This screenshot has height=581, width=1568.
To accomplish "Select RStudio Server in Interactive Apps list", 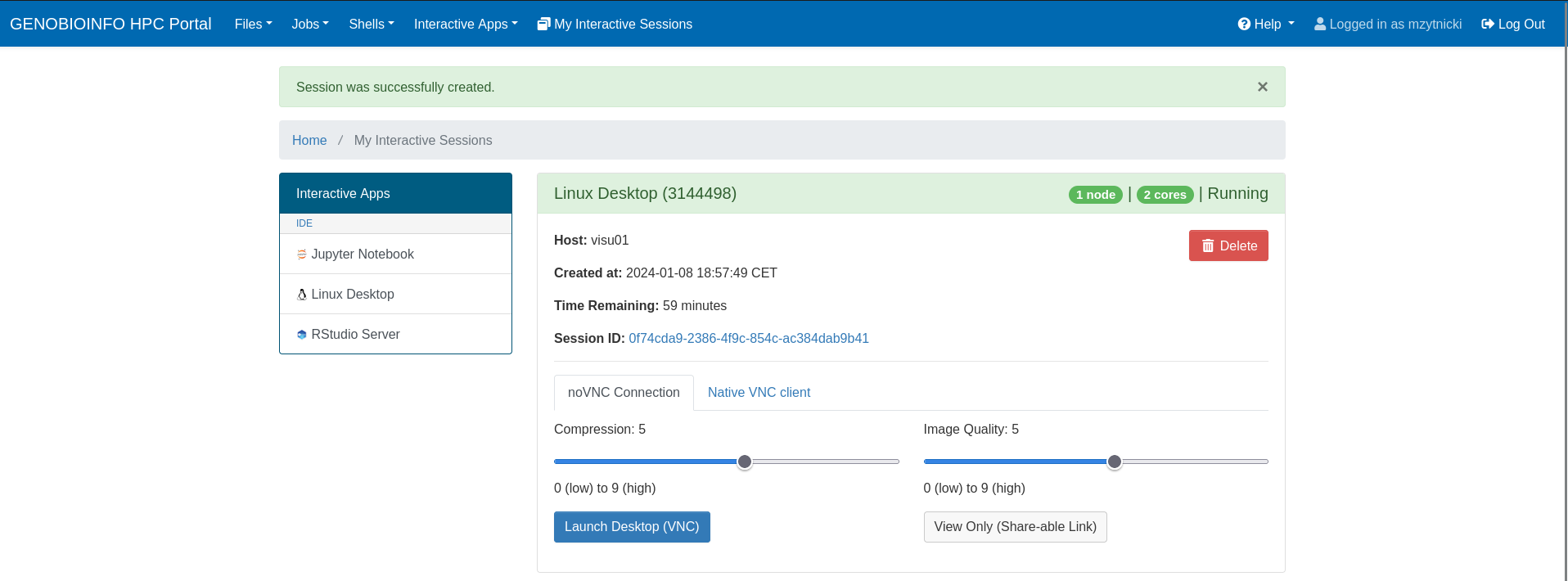I will click(395, 334).
